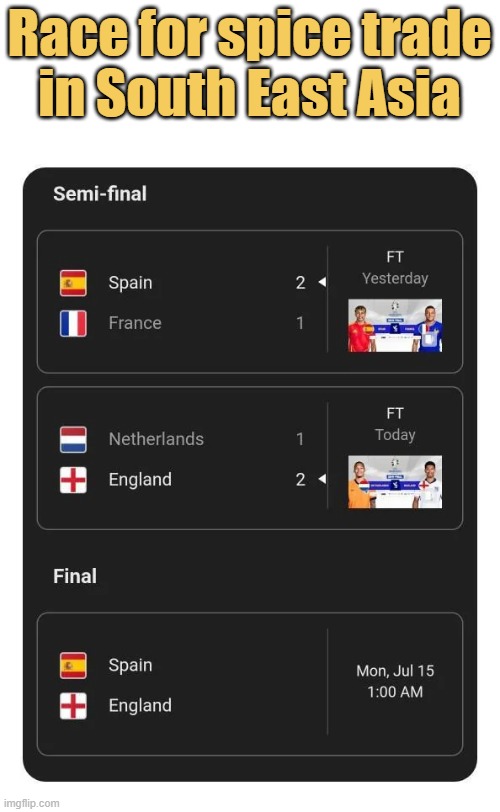This screenshot has height=812, width=500.
Task: Select Spain in the semi-final card
Action: (130, 283)
